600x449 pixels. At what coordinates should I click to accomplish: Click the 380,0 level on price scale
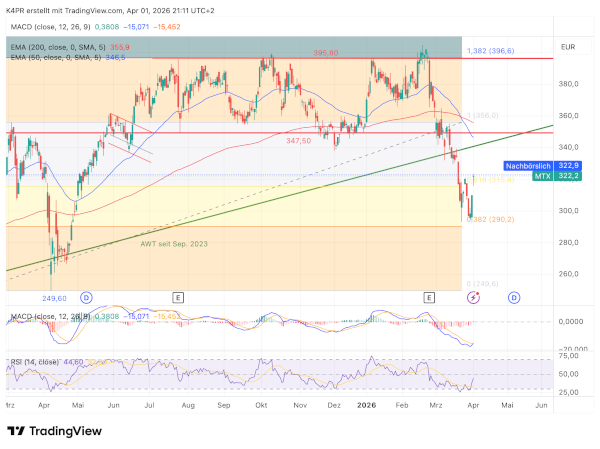(x=571, y=84)
